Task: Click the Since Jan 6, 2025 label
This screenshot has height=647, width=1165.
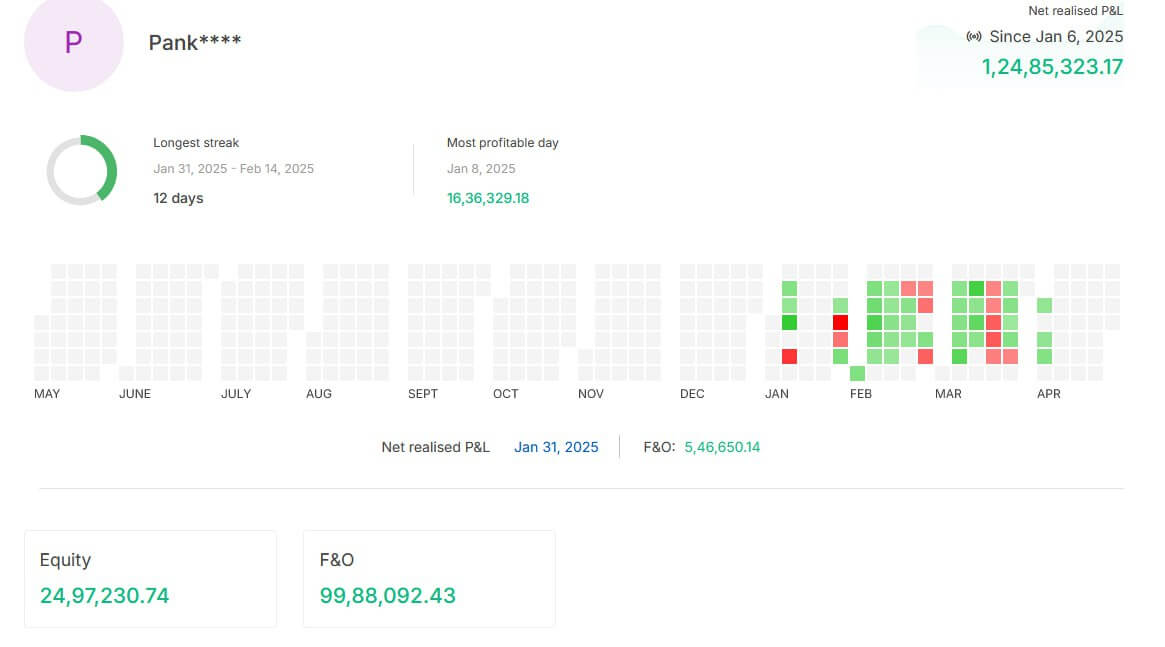Action: point(1056,36)
